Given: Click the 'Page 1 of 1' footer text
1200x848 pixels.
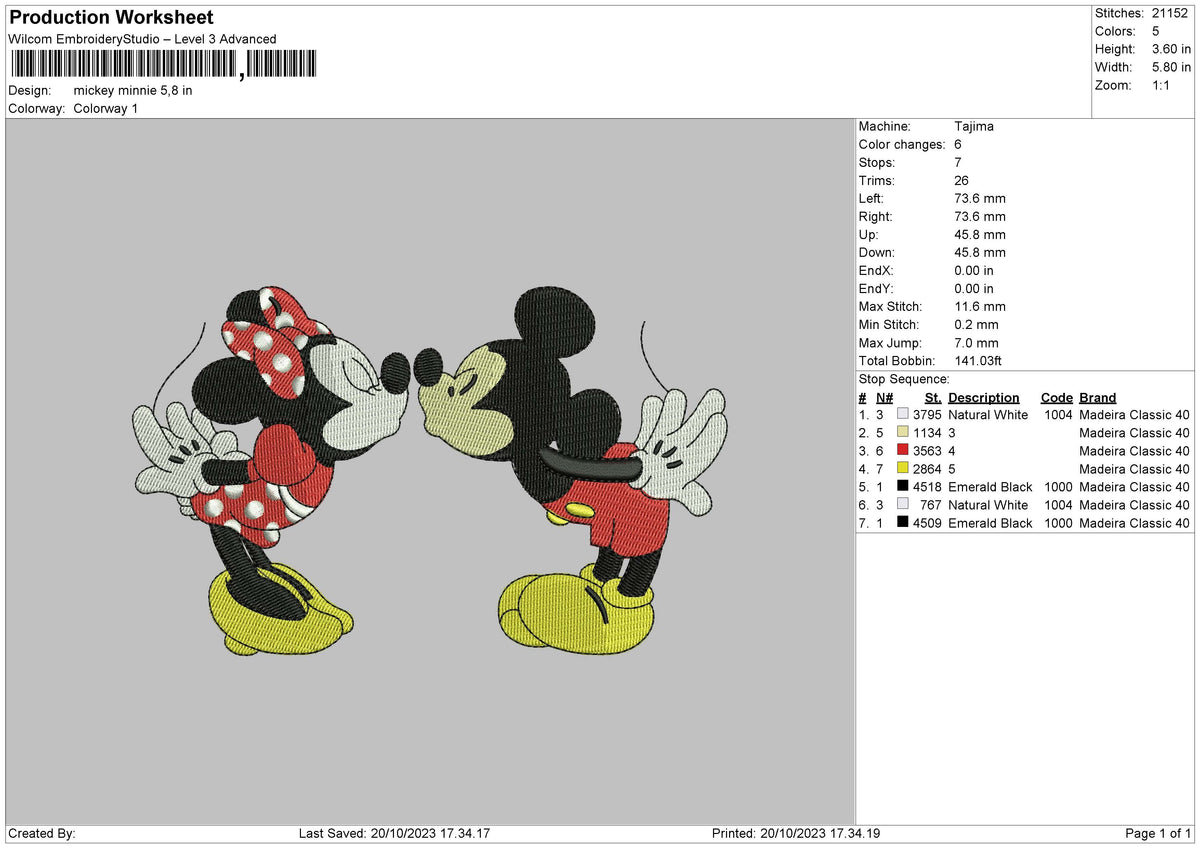Looking at the screenshot, I should [1158, 834].
